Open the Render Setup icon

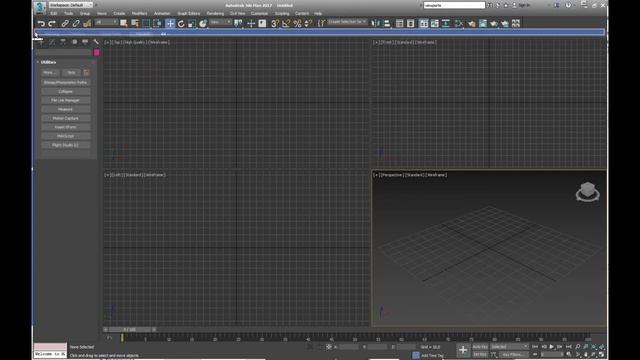coord(472,23)
